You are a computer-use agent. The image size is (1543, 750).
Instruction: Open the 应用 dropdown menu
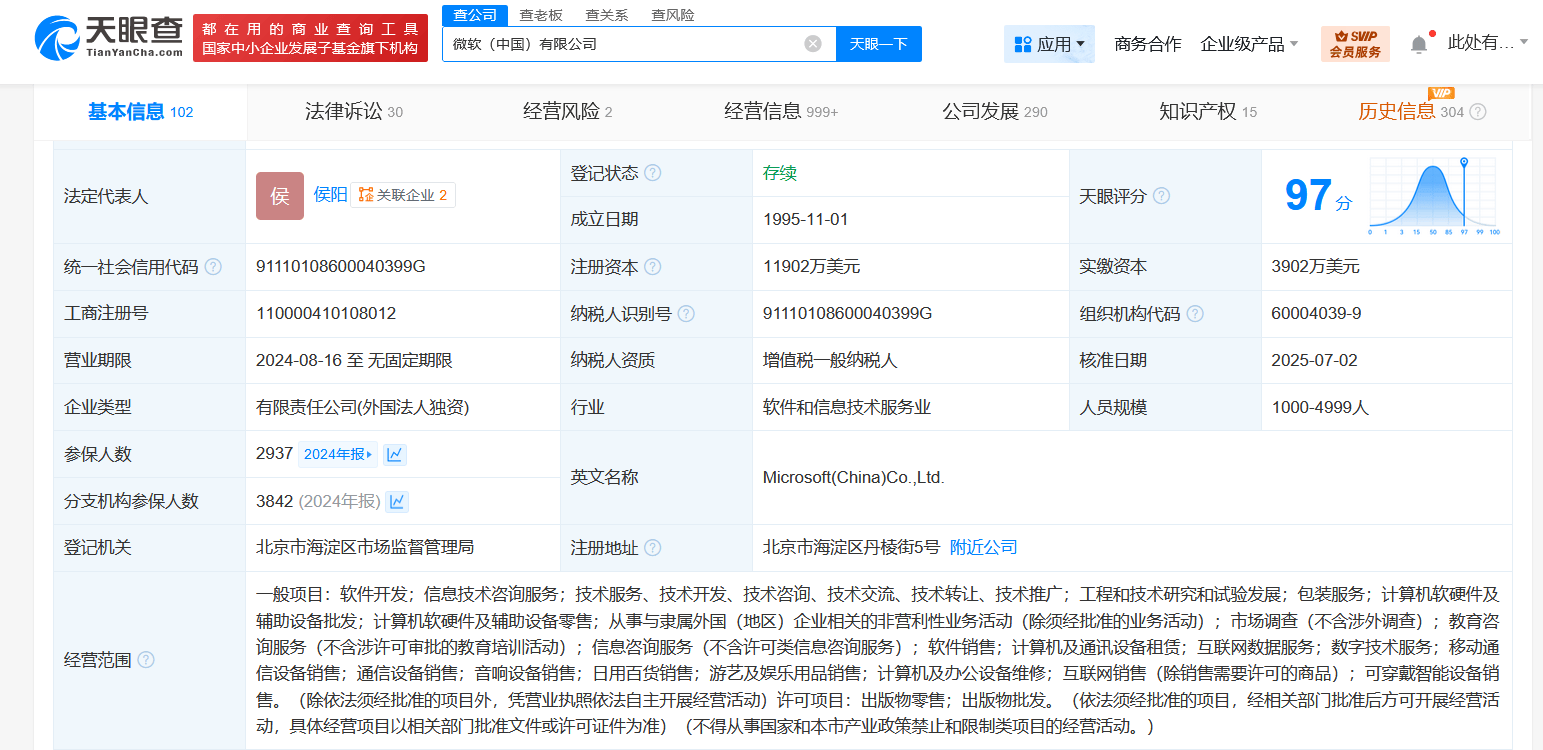click(1049, 44)
